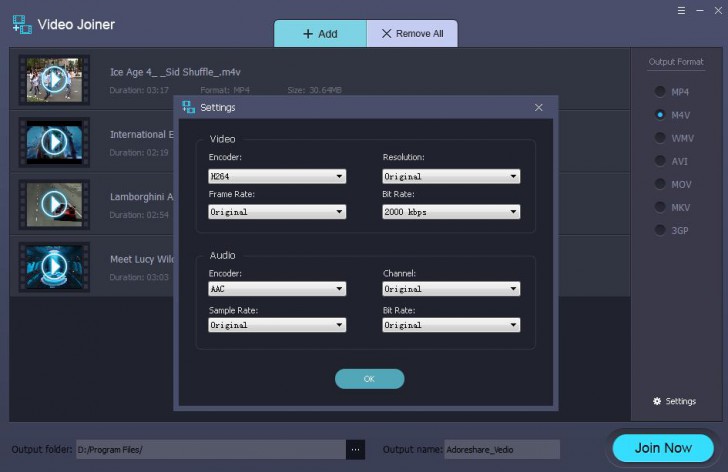728x472 pixels.
Task: Open output folder browse (…) button
Action: coord(355,450)
